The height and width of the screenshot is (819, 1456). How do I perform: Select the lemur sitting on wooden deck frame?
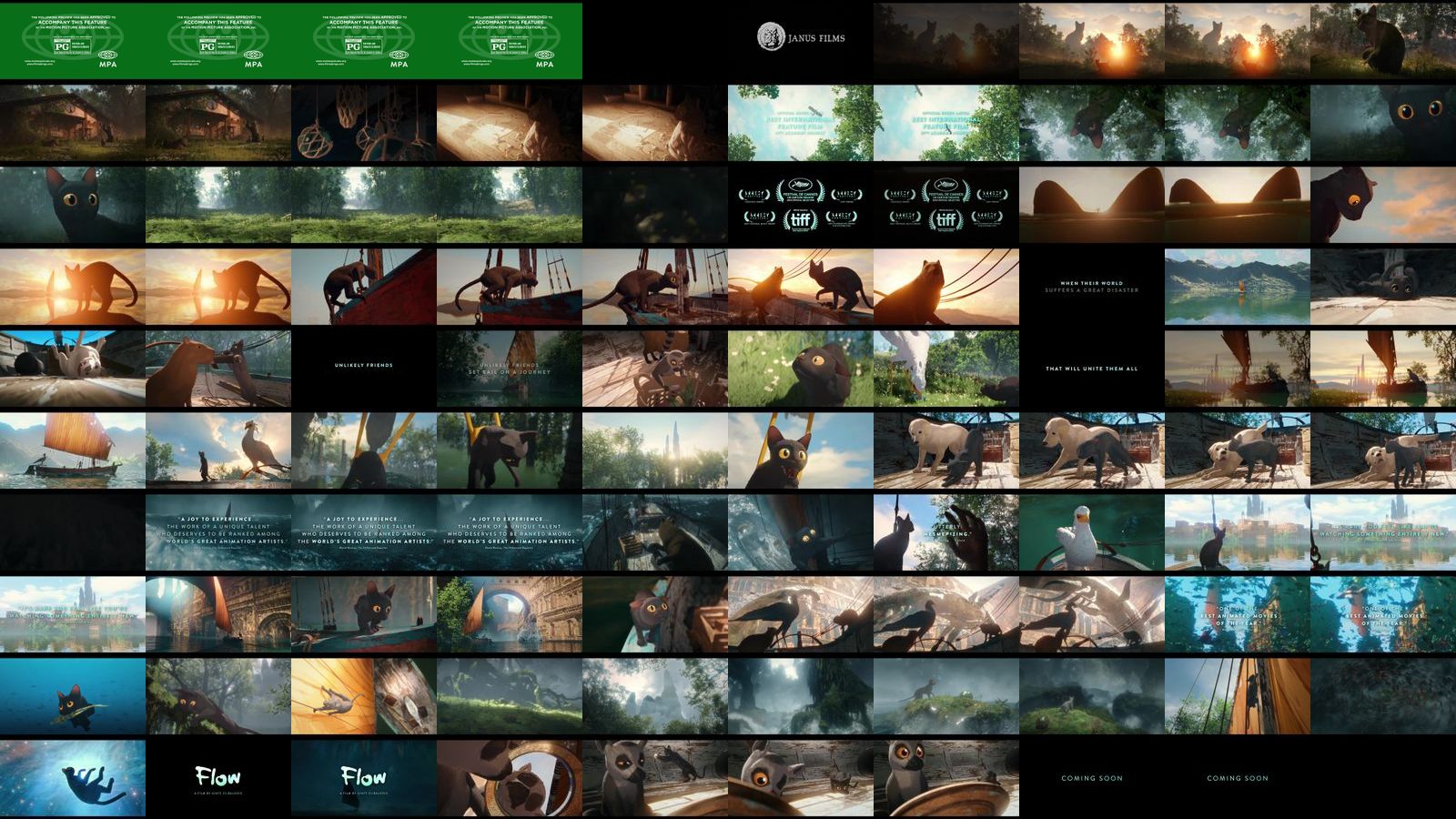point(655,369)
